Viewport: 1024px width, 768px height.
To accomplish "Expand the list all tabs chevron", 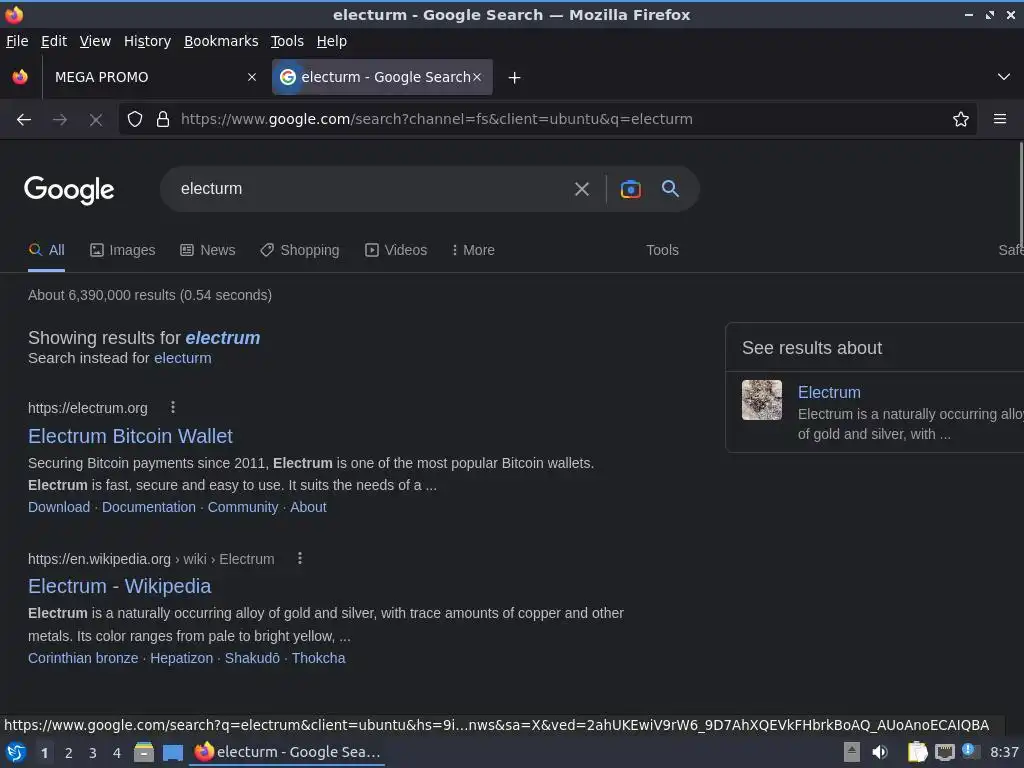I will (x=1004, y=77).
